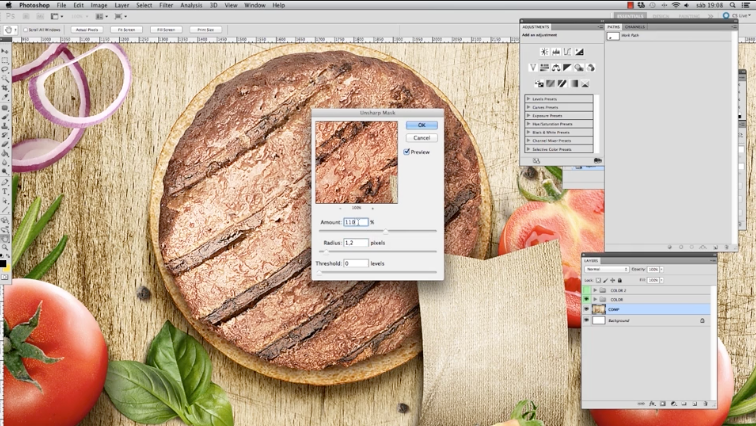Open the Image menu

point(99,5)
